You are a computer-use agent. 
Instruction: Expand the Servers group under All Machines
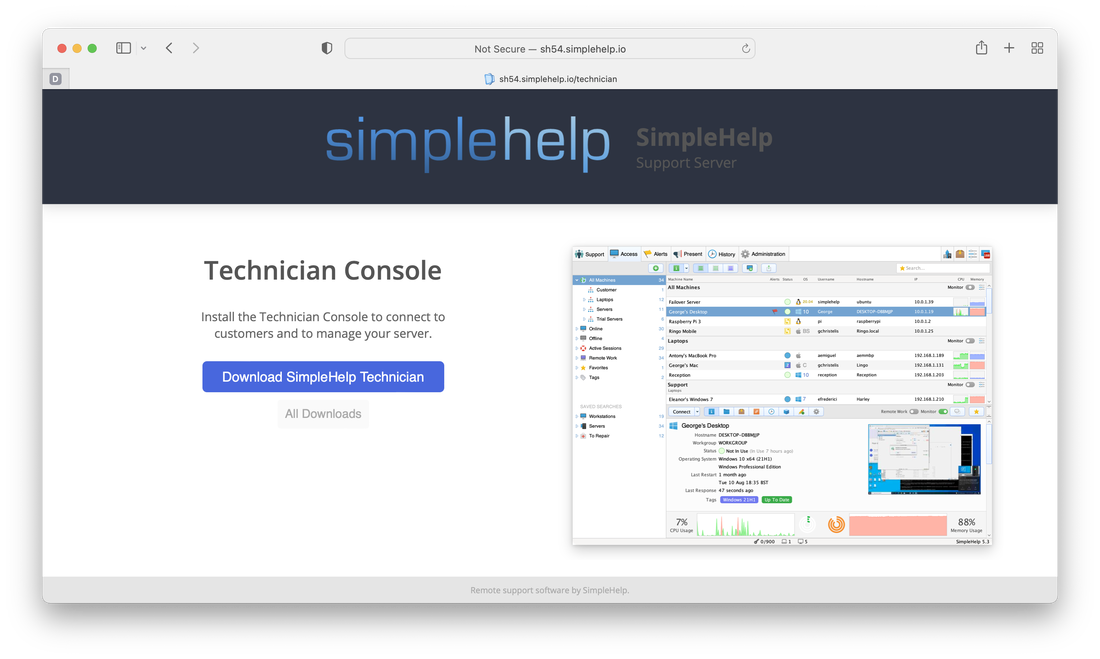pos(584,309)
